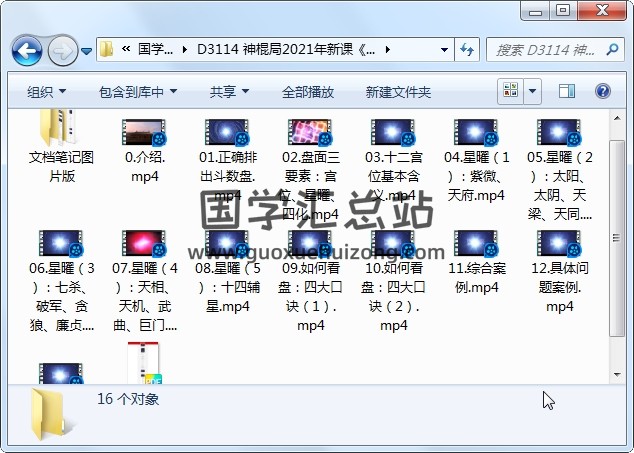Click the 新建文件夹 button
The height and width of the screenshot is (453, 634).
[398, 91]
